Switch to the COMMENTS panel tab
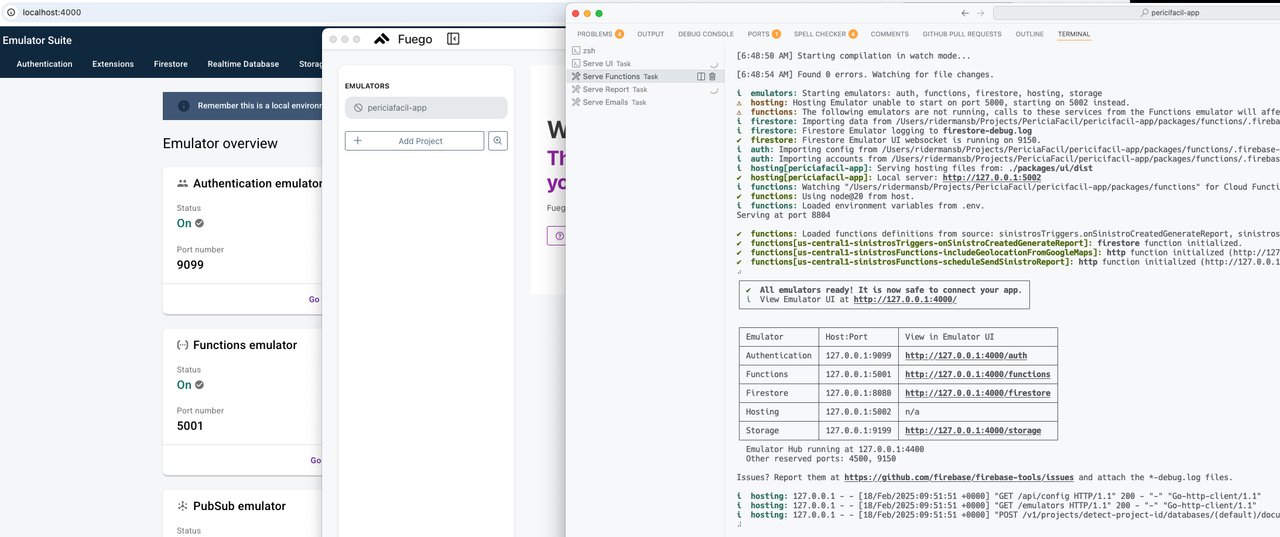1280x537 pixels. (x=890, y=34)
